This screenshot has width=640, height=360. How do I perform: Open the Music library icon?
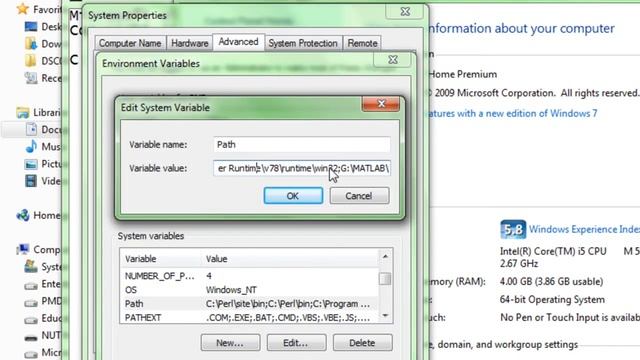click(x=31, y=147)
